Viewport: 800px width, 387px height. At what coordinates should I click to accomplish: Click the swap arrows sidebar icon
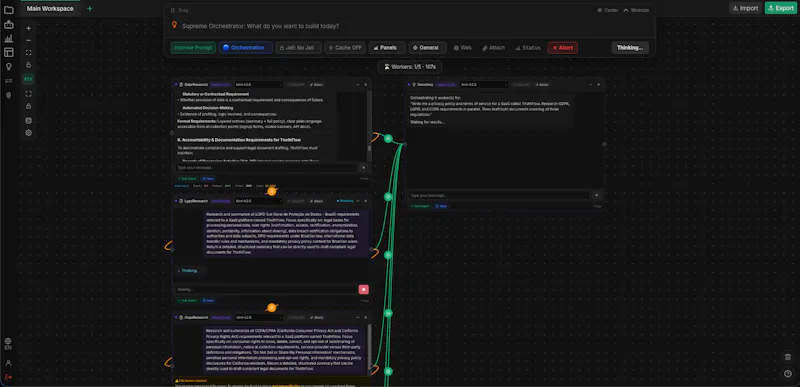point(9,81)
